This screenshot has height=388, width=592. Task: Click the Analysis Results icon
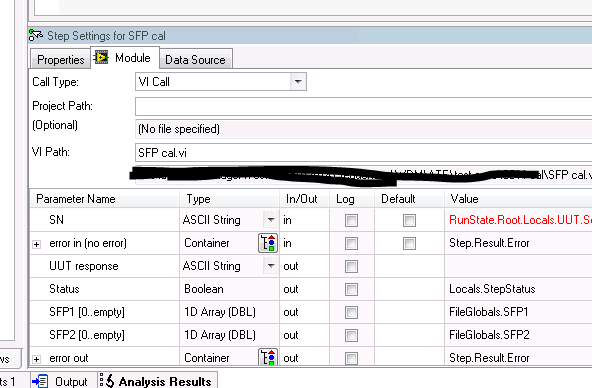107,381
